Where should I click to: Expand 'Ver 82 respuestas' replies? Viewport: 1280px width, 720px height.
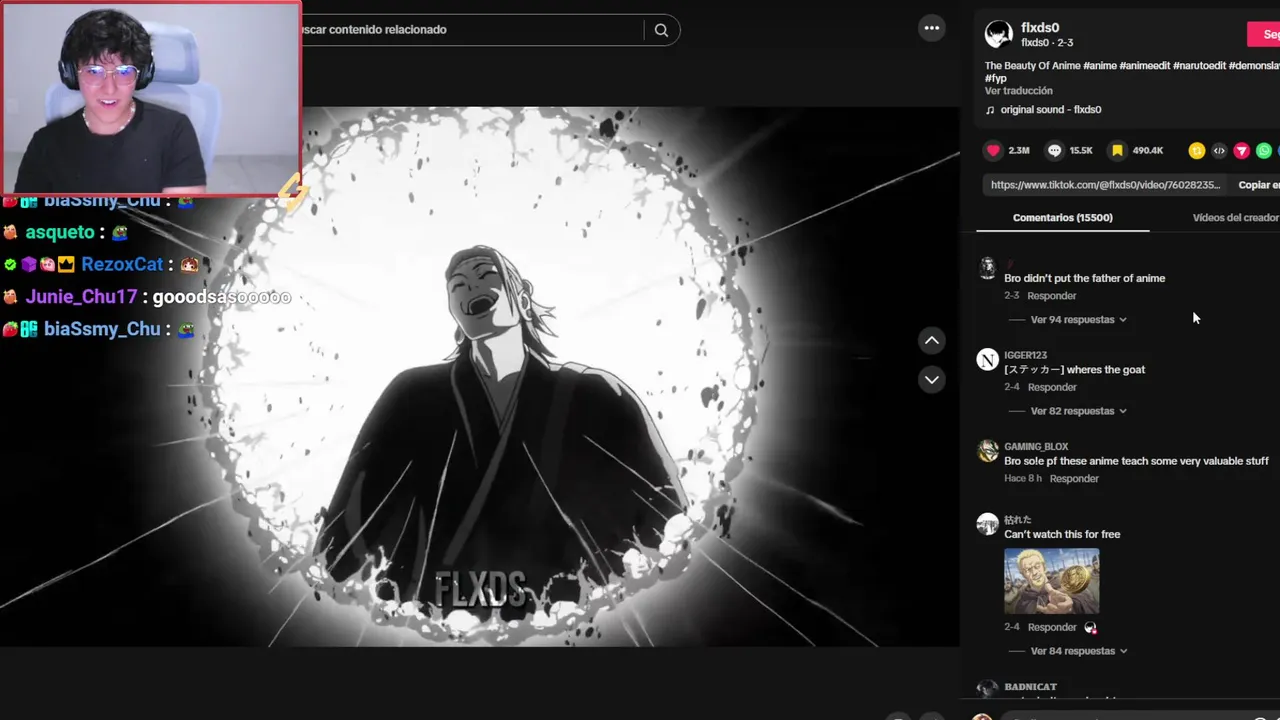tap(1078, 411)
